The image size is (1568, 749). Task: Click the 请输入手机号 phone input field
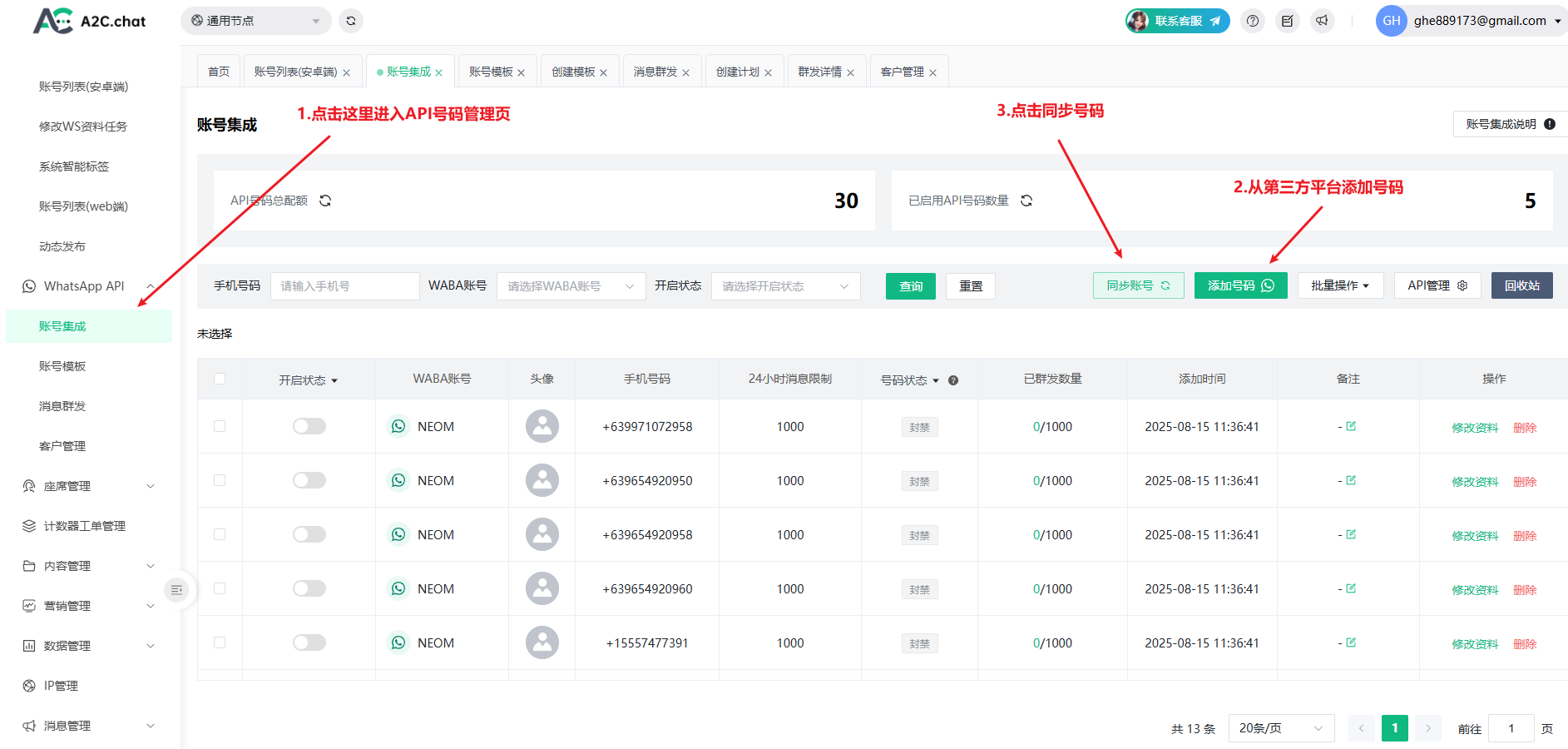click(x=344, y=286)
